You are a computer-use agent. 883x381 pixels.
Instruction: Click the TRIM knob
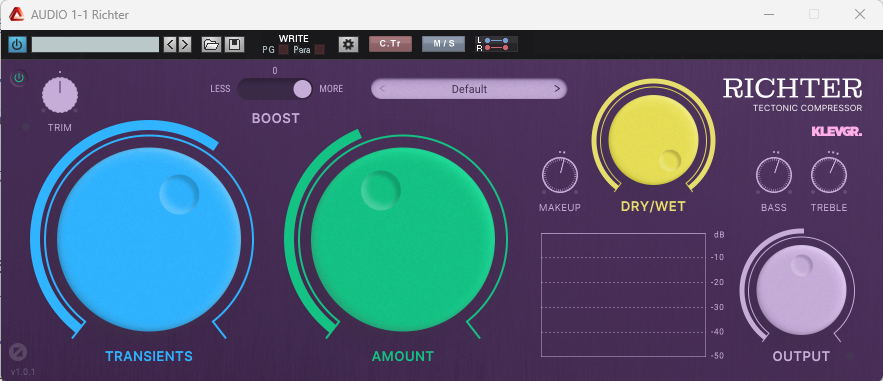click(x=60, y=94)
